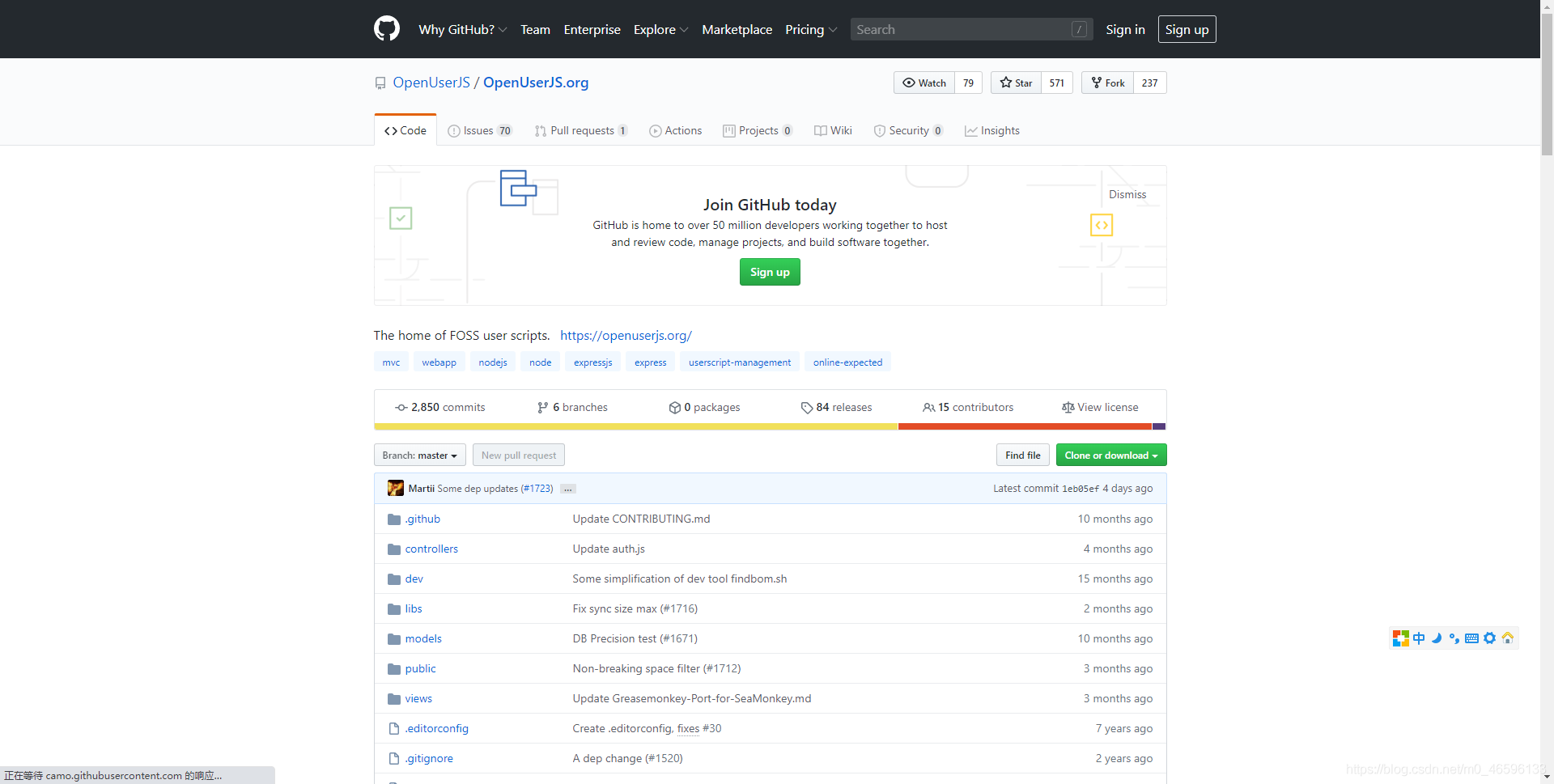The image size is (1554, 784).
Task: Click the contributors people icon
Action: click(929, 408)
